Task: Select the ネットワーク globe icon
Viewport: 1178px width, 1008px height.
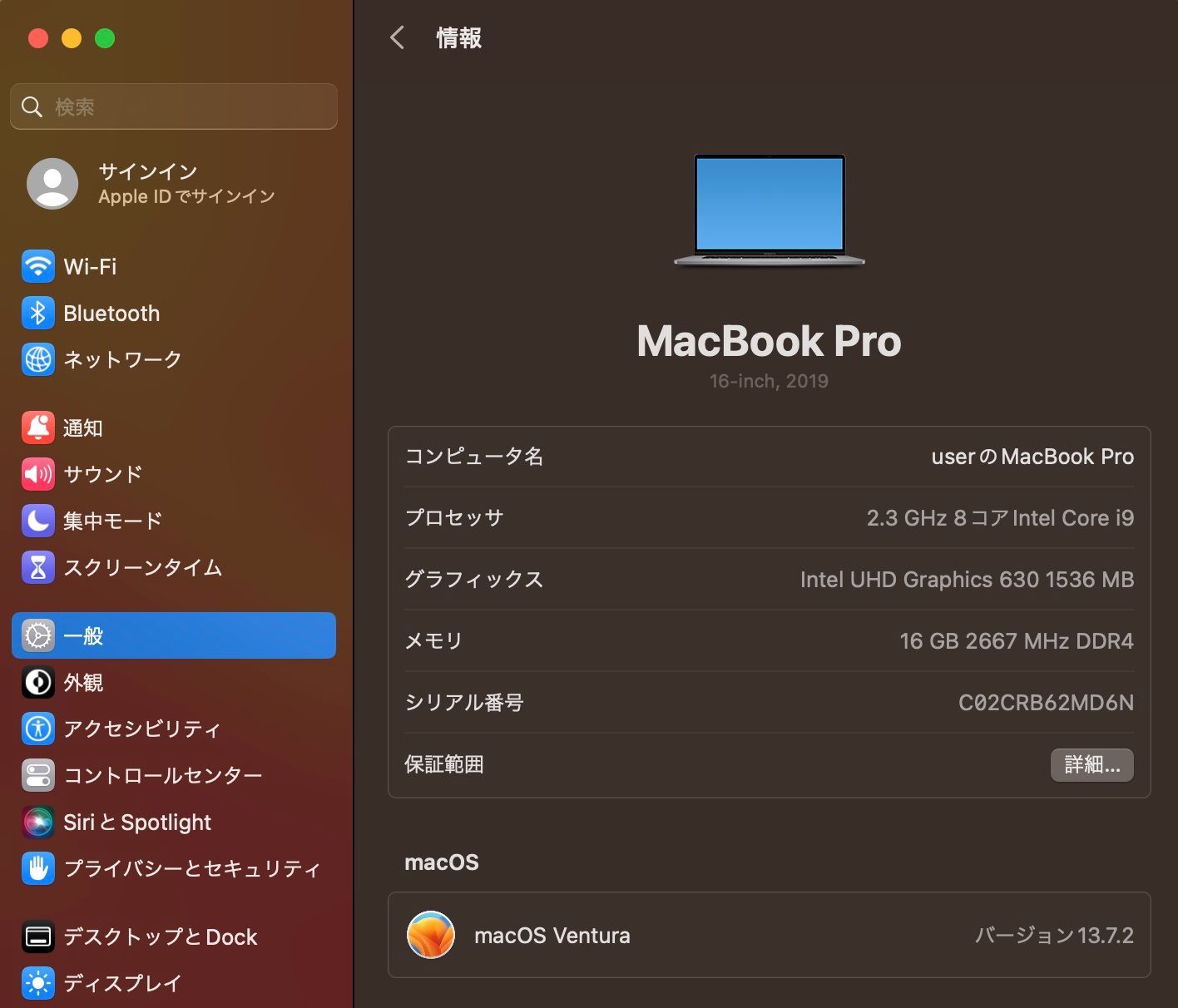Action: tap(38, 359)
